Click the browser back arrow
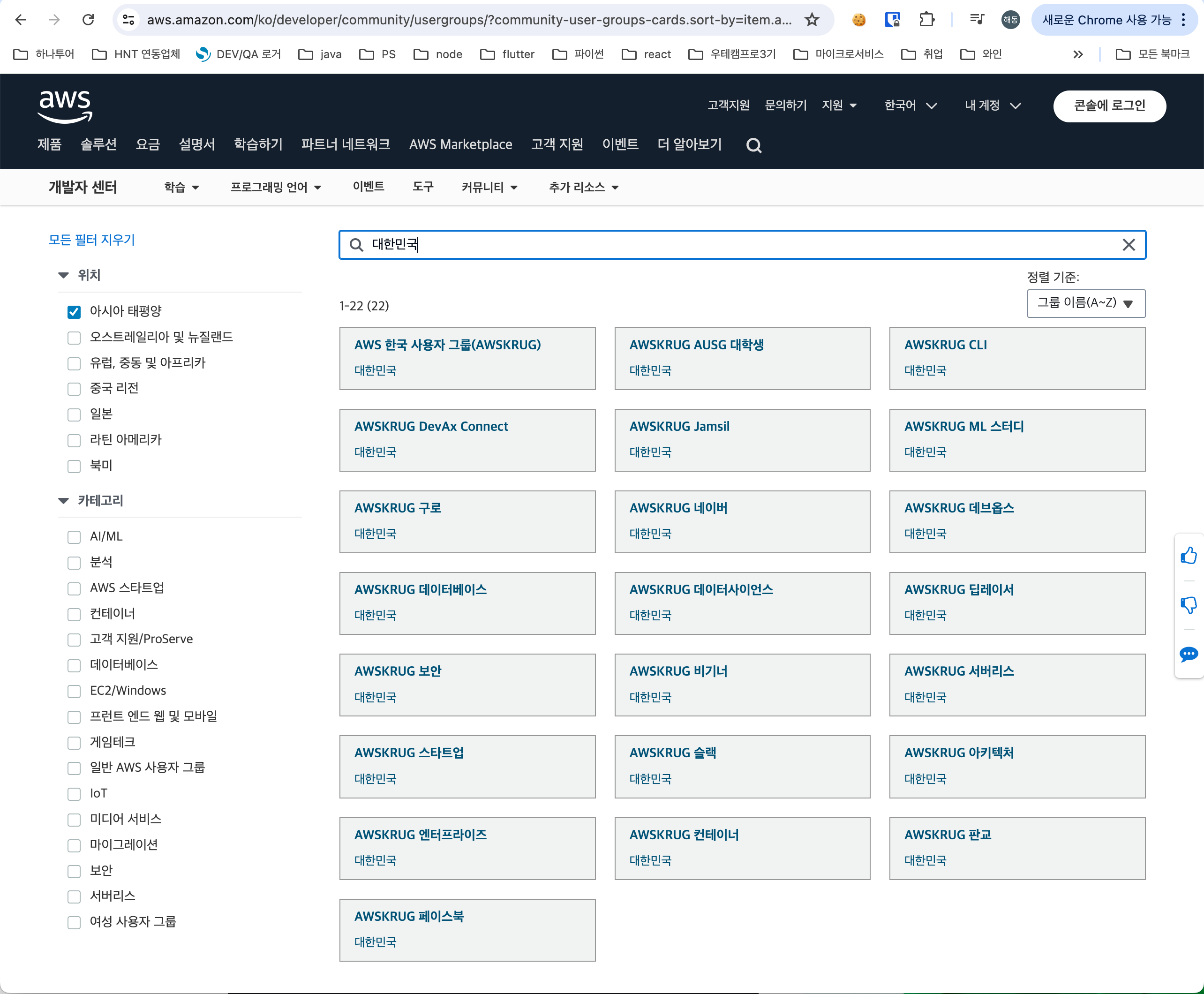This screenshot has width=1204, height=994. (21, 20)
